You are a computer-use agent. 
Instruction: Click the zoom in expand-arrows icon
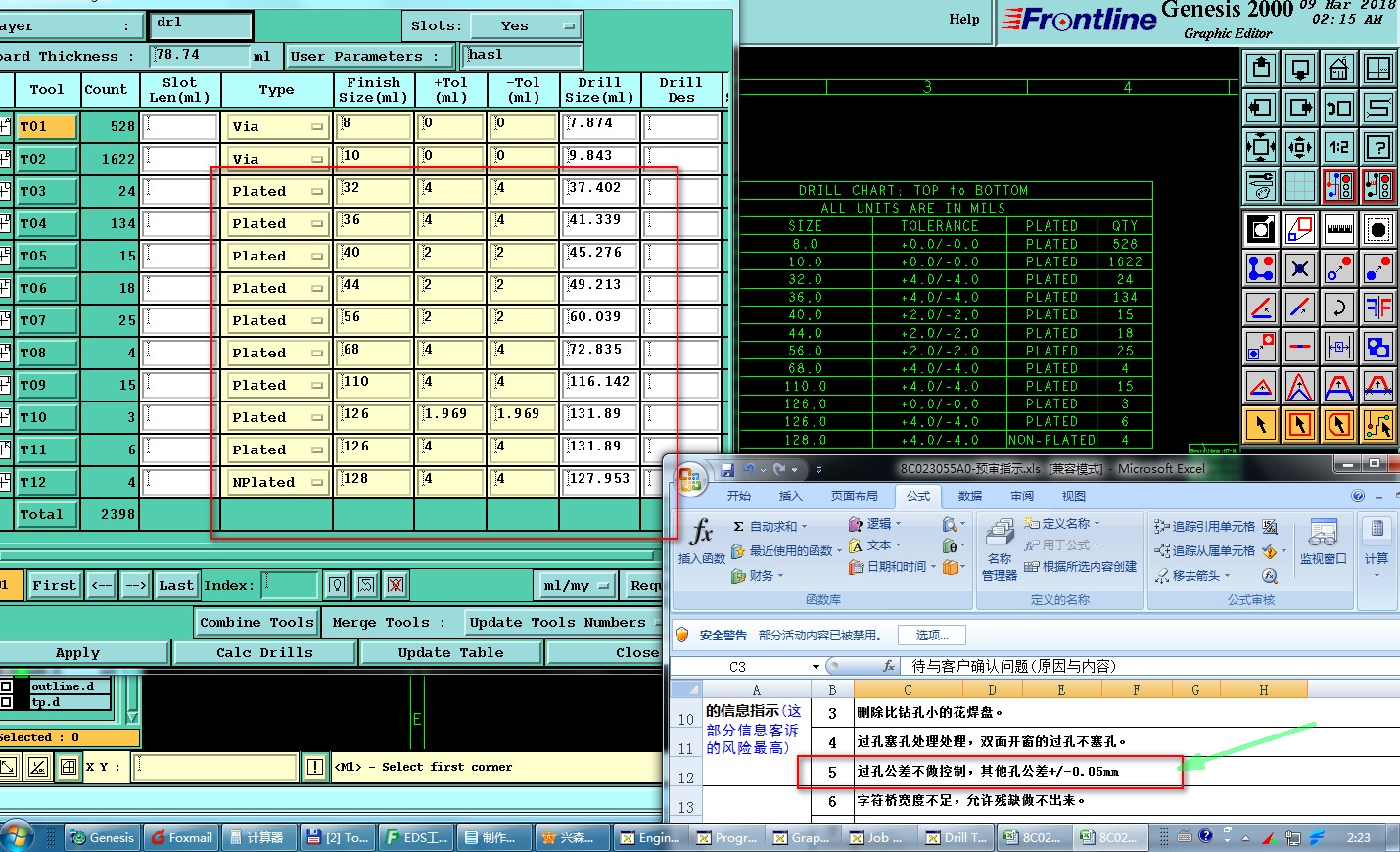pyautogui.click(x=1261, y=147)
